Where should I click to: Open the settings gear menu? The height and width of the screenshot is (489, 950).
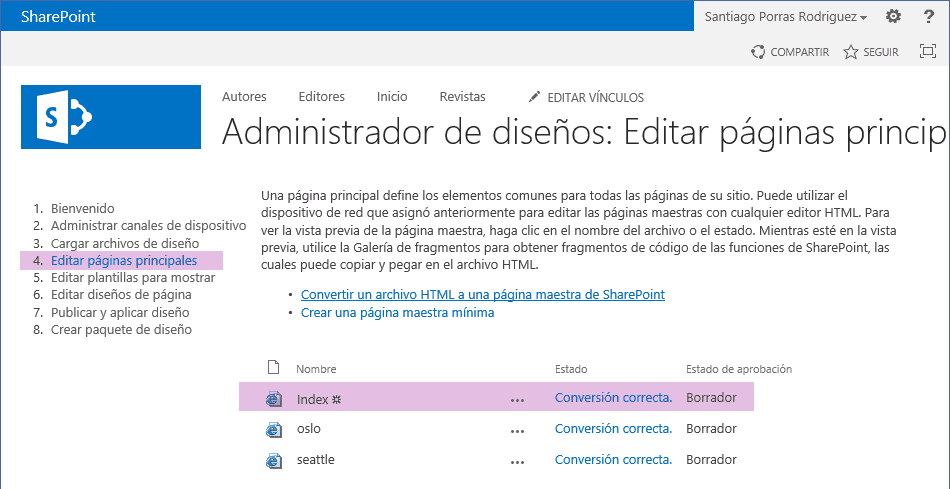[x=893, y=16]
